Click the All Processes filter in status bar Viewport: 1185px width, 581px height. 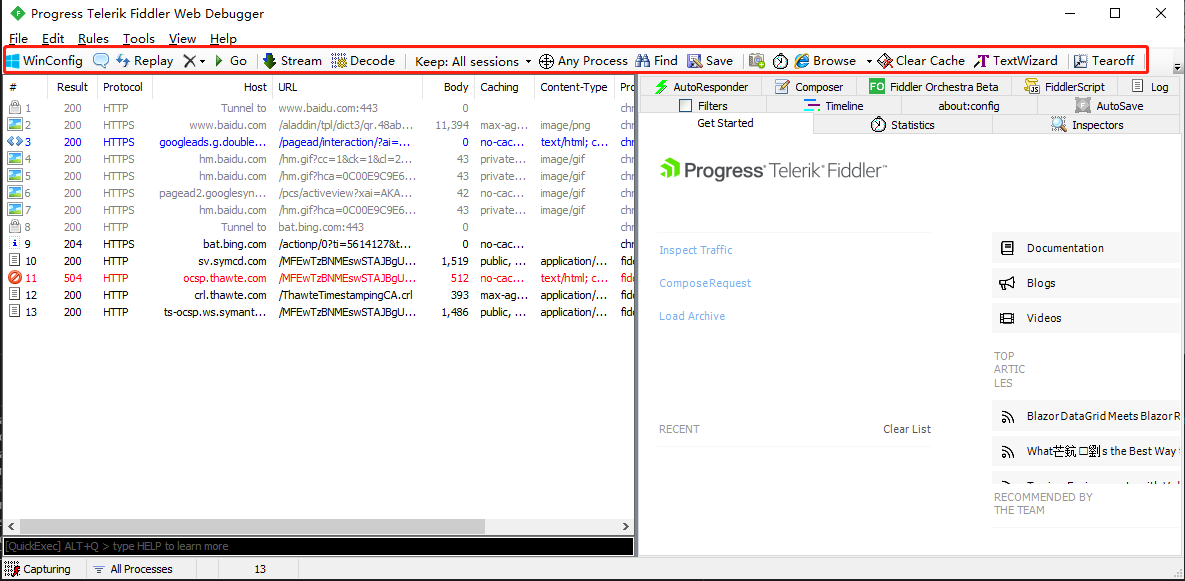133,569
